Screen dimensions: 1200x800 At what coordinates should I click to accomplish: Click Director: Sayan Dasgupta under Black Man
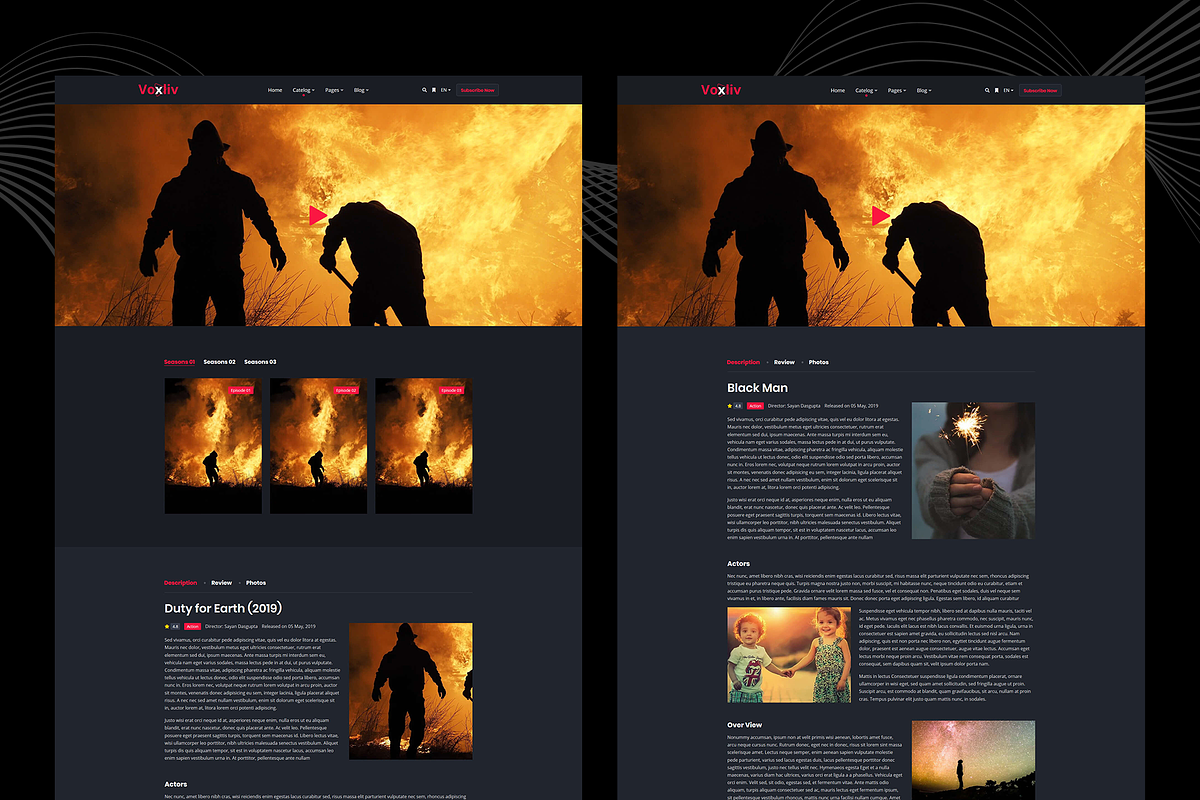click(794, 406)
